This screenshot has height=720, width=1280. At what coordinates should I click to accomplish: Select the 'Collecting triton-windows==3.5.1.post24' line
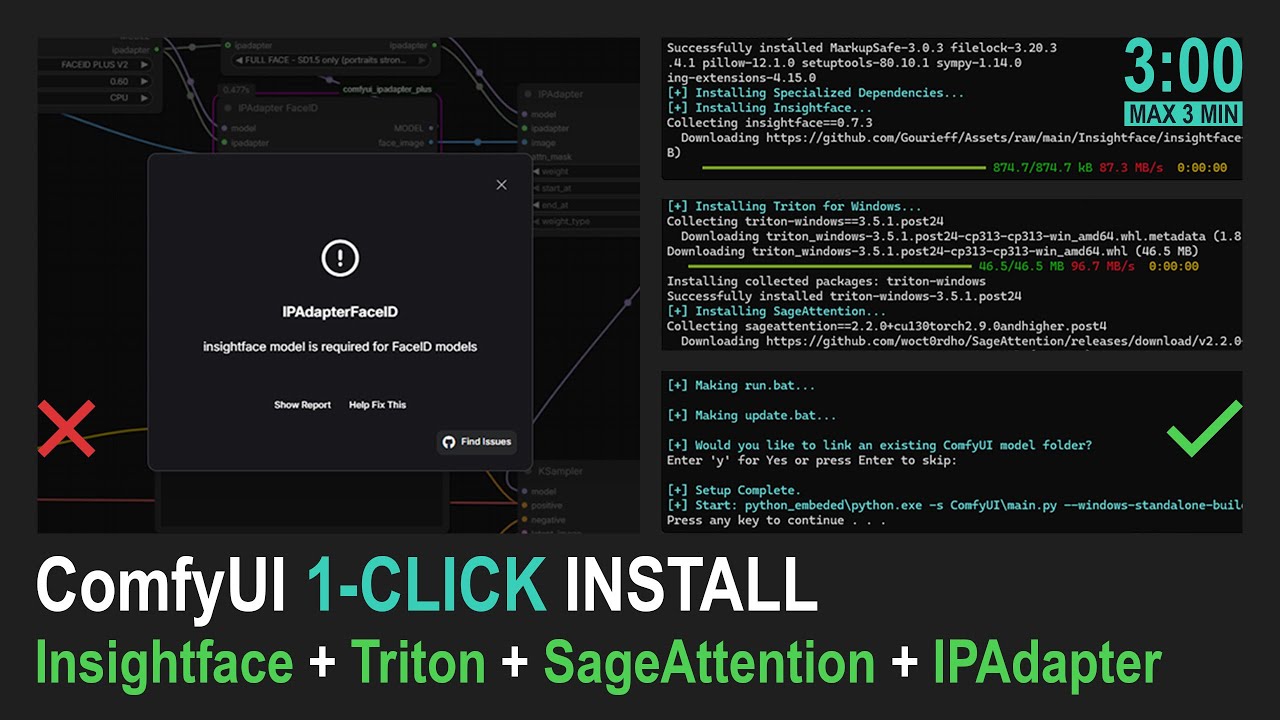click(x=805, y=222)
